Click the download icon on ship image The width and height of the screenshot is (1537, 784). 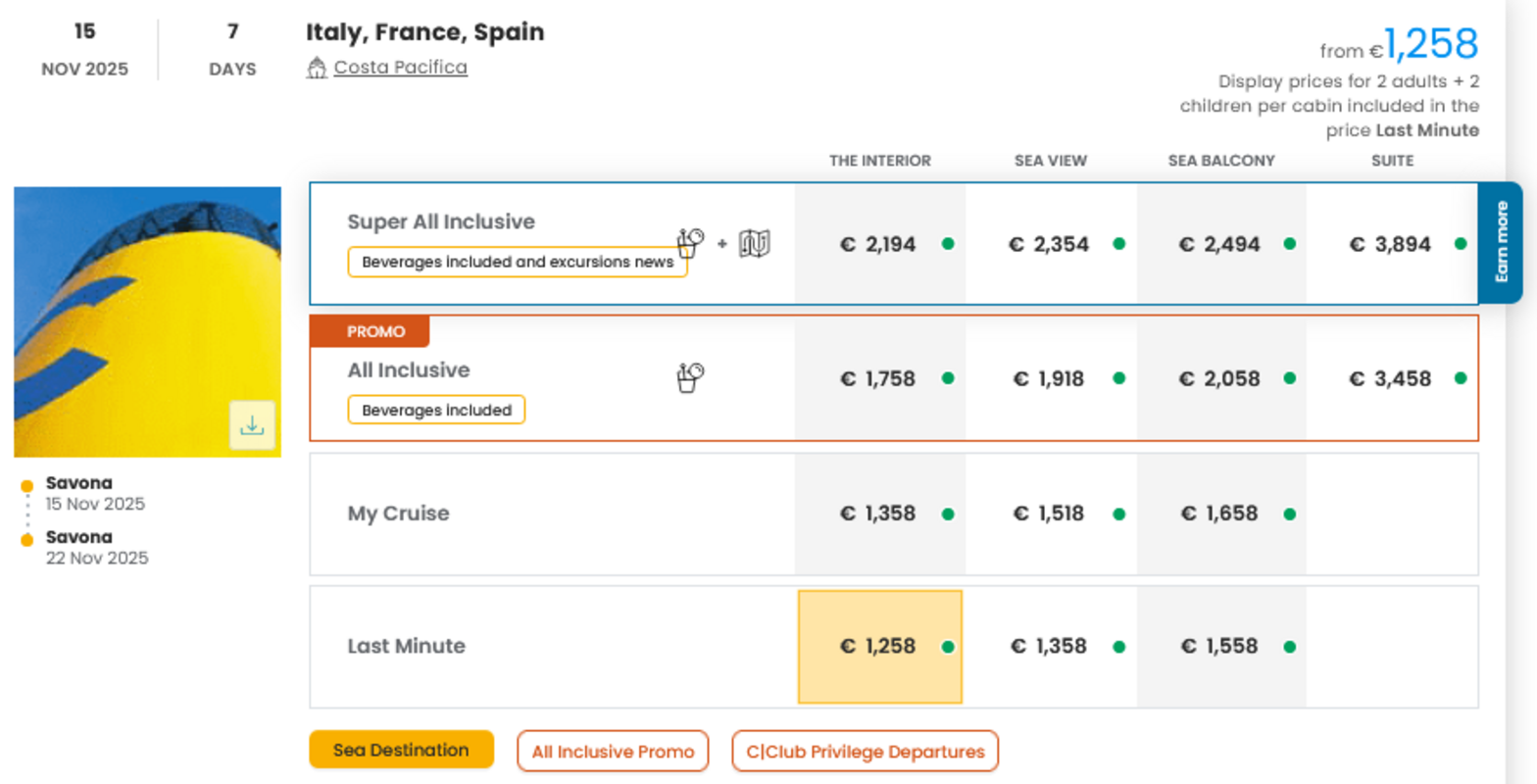click(252, 425)
